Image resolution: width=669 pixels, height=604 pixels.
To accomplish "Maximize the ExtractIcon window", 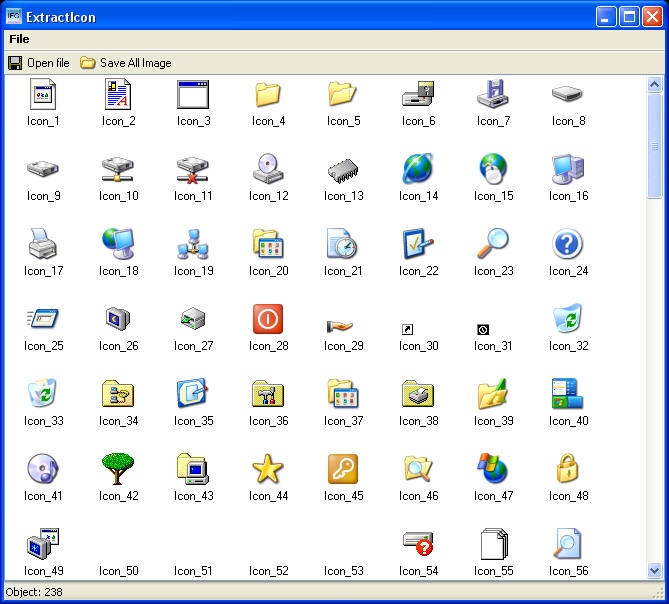I will tap(629, 16).
